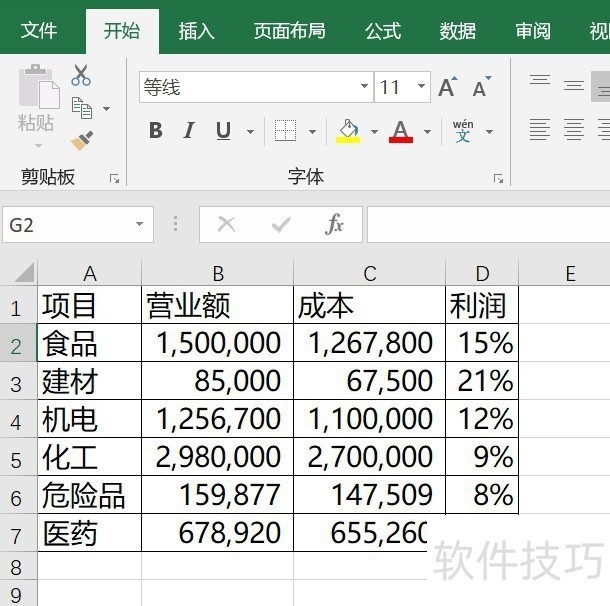Viewport: 610px width, 606px height.
Task: Click cell containing 678,920
Action: 217,533
